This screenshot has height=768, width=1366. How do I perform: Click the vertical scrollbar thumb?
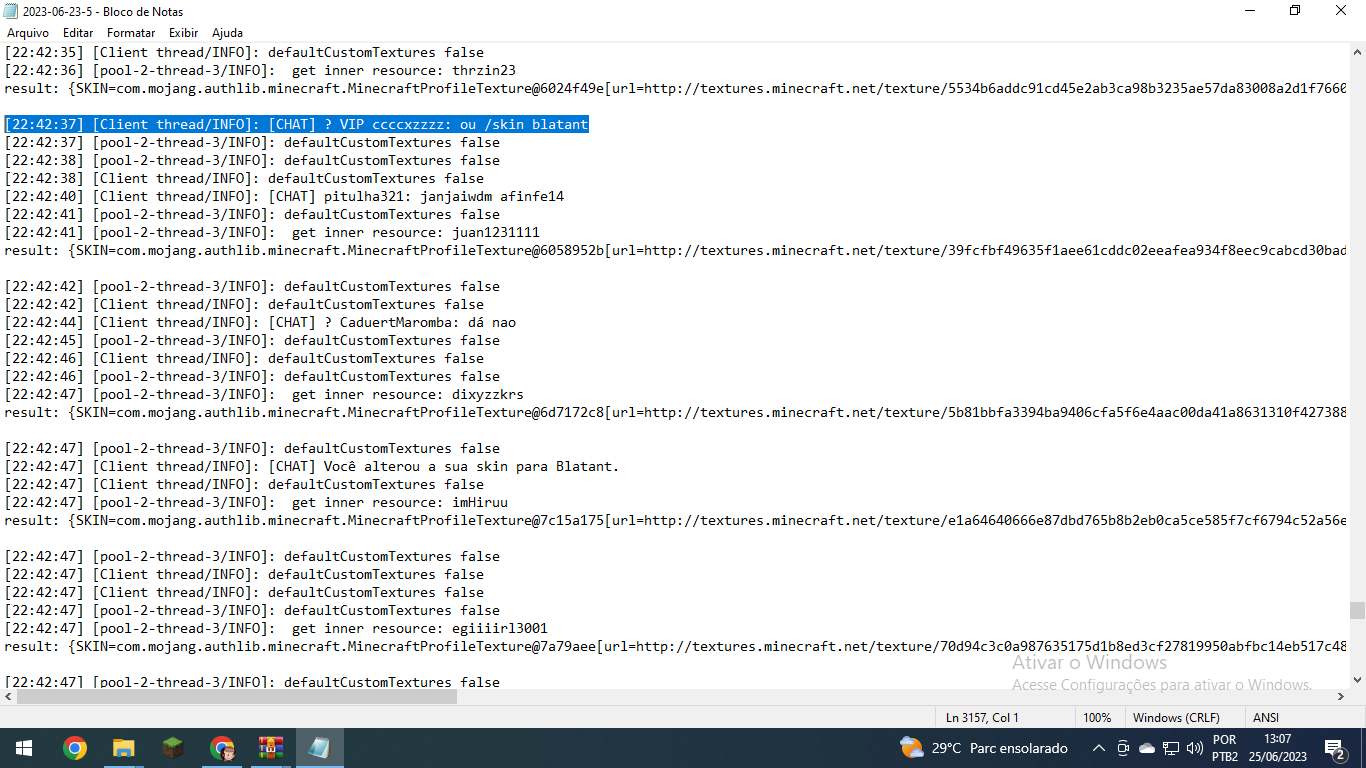1357,610
